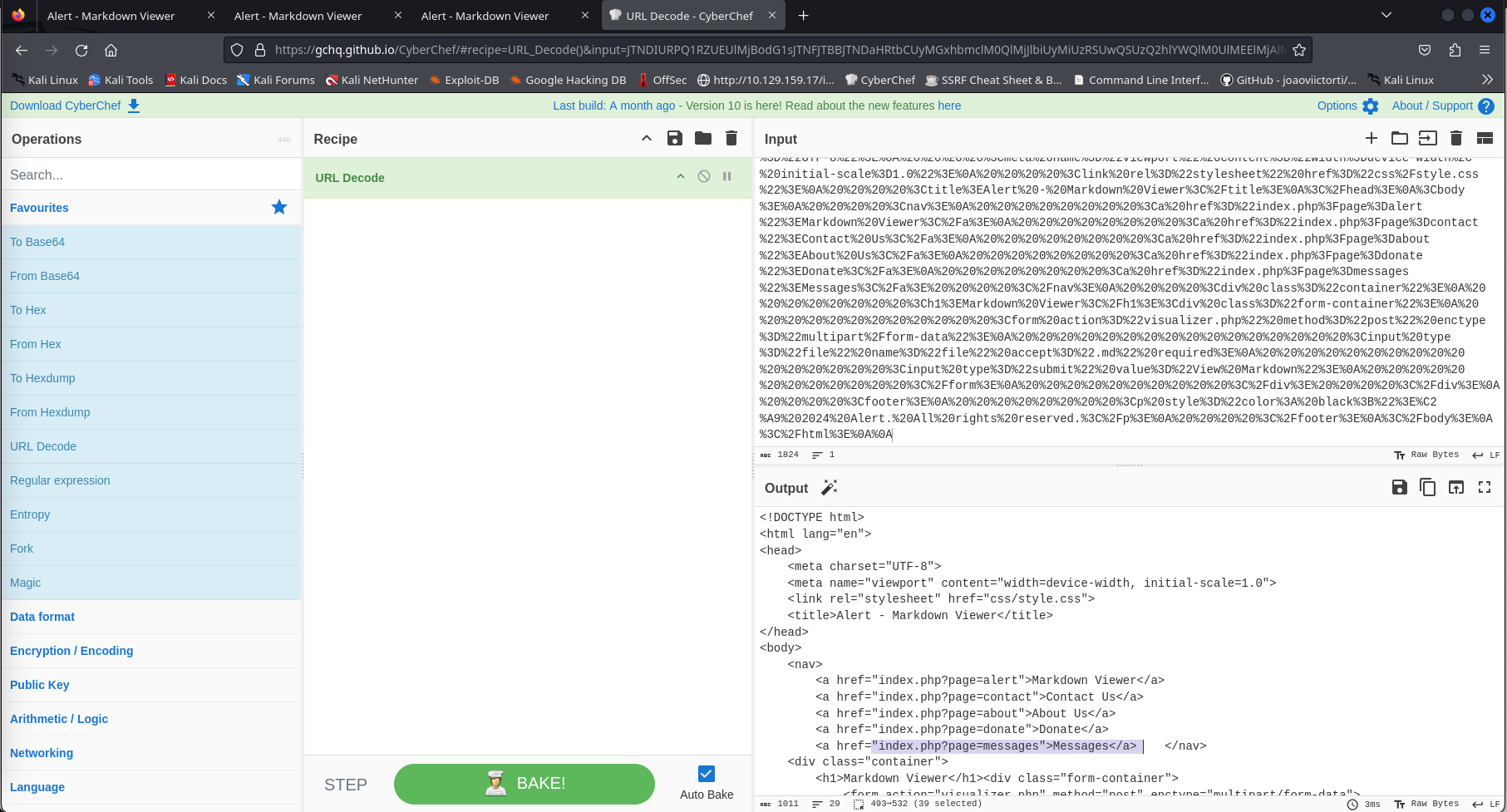Open OffSec bookmark
Image resolution: width=1507 pixels, height=812 pixels.
662,80
